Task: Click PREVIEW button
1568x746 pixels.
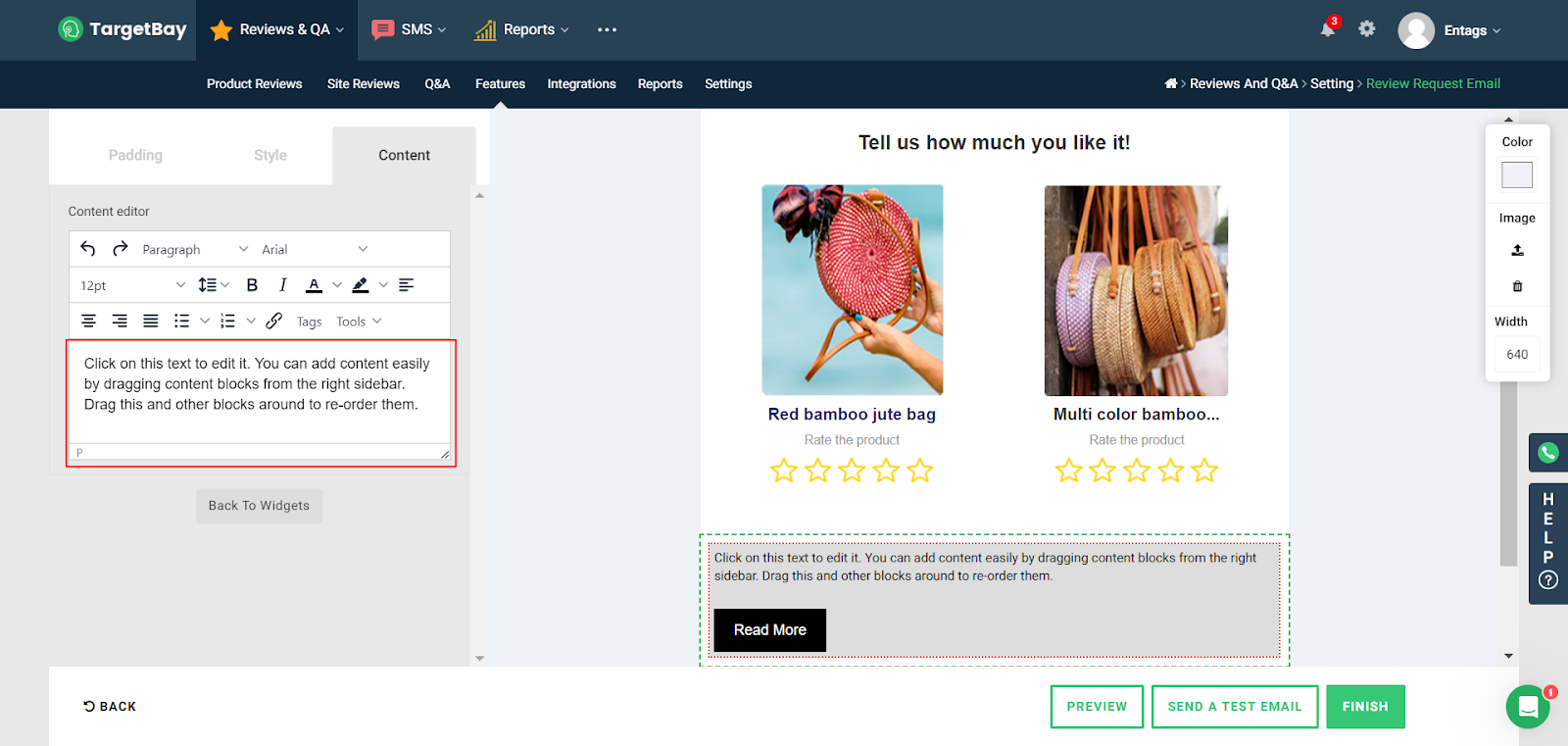Action: coord(1097,707)
